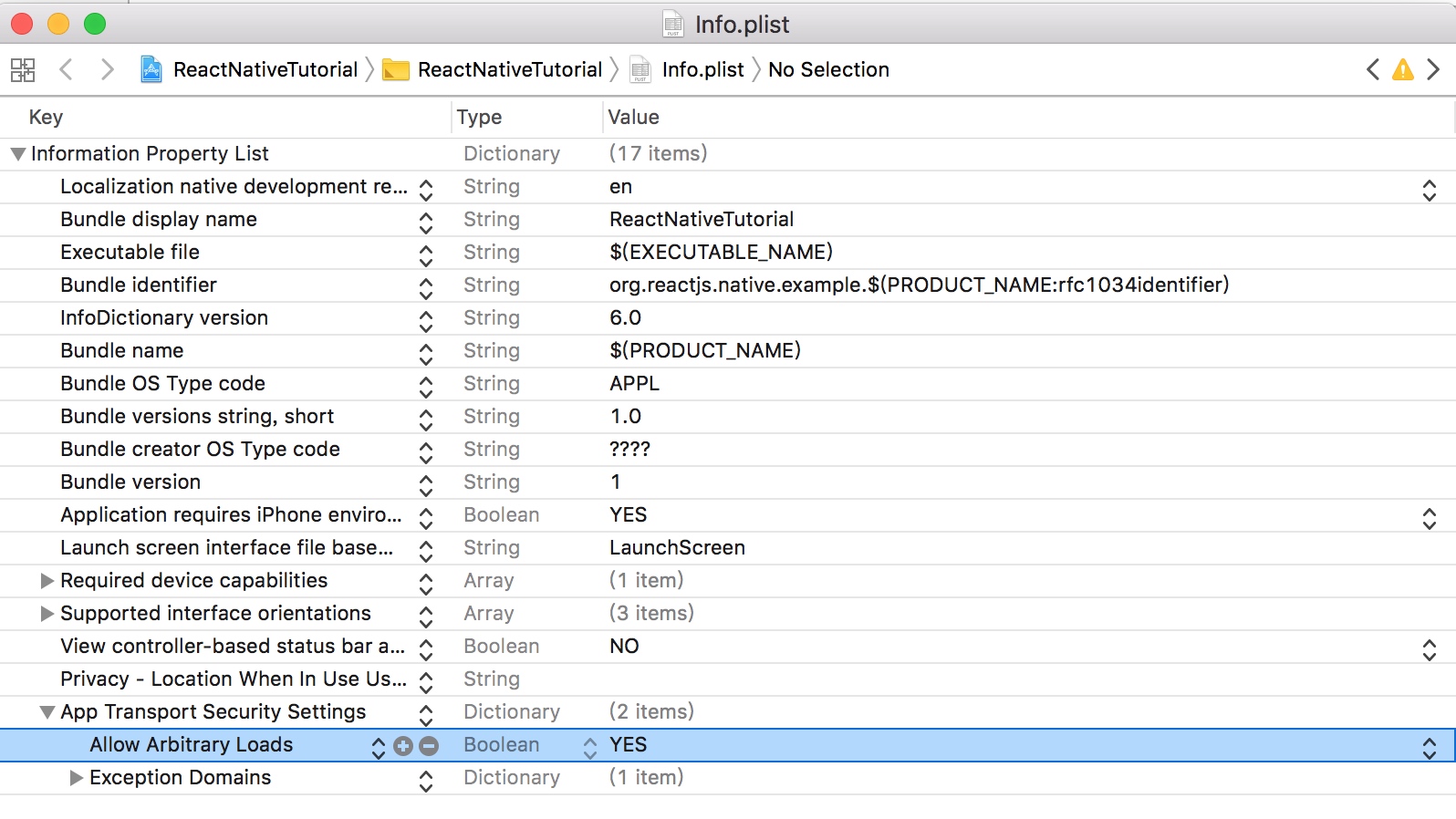Open key stepper for Bundle creator OS Type code
This screenshot has height=819, width=1456.
tap(426, 451)
